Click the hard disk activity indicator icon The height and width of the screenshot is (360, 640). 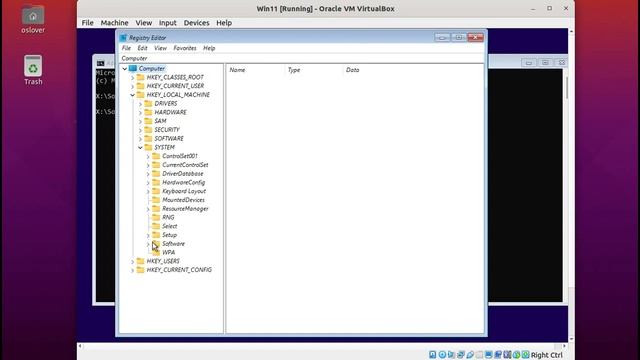click(433, 355)
